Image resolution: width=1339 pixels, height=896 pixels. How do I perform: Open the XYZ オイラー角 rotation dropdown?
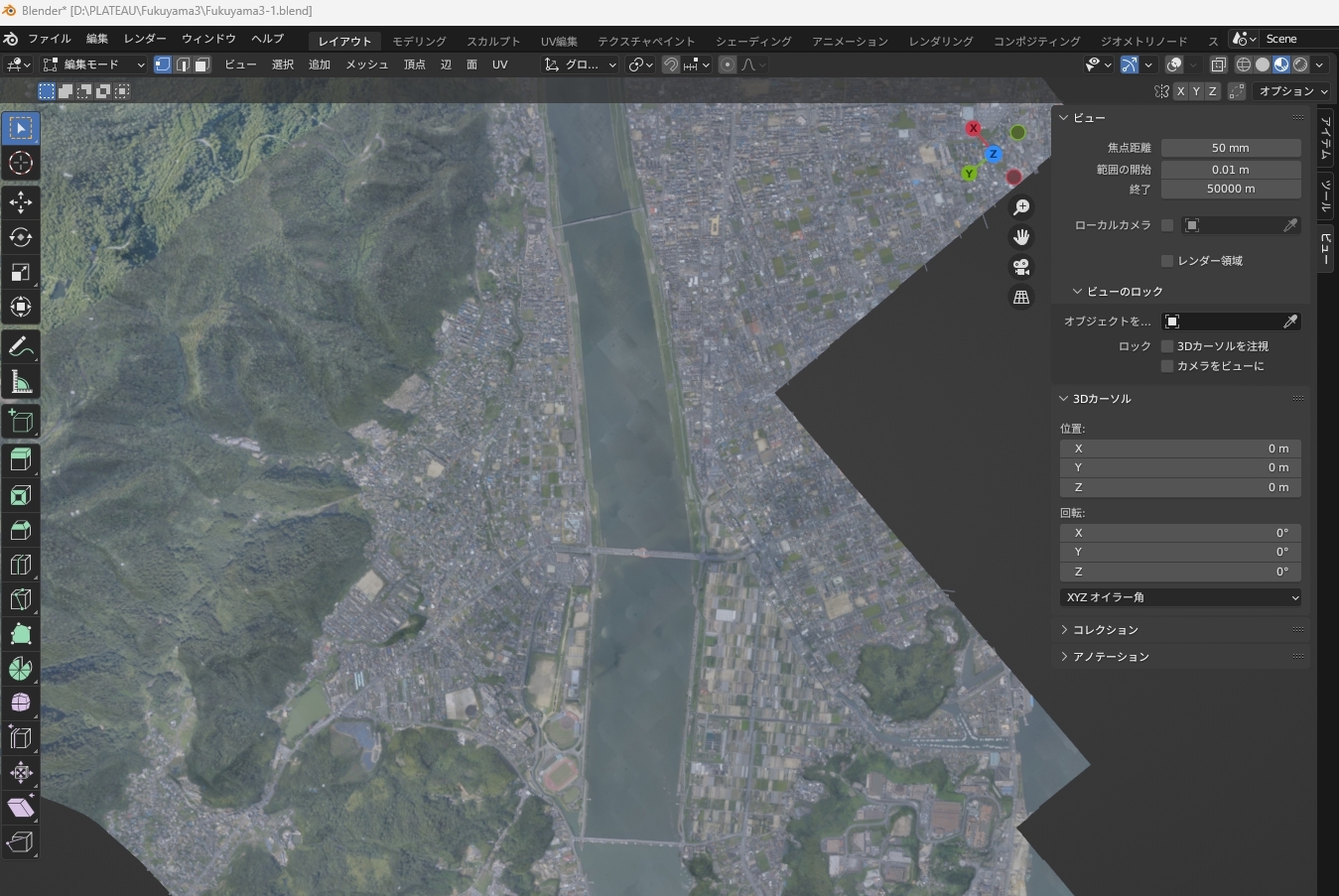tap(1180, 597)
